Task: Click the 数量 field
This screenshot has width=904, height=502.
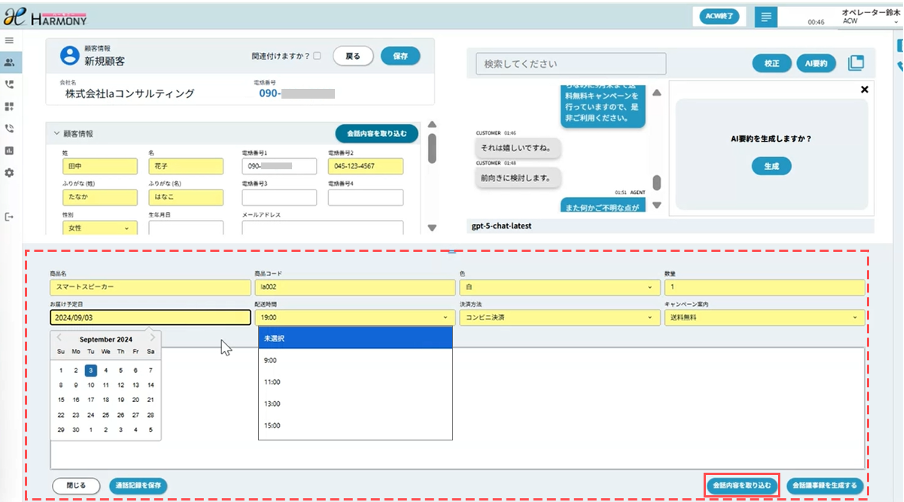Action: (x=764, y=287)
